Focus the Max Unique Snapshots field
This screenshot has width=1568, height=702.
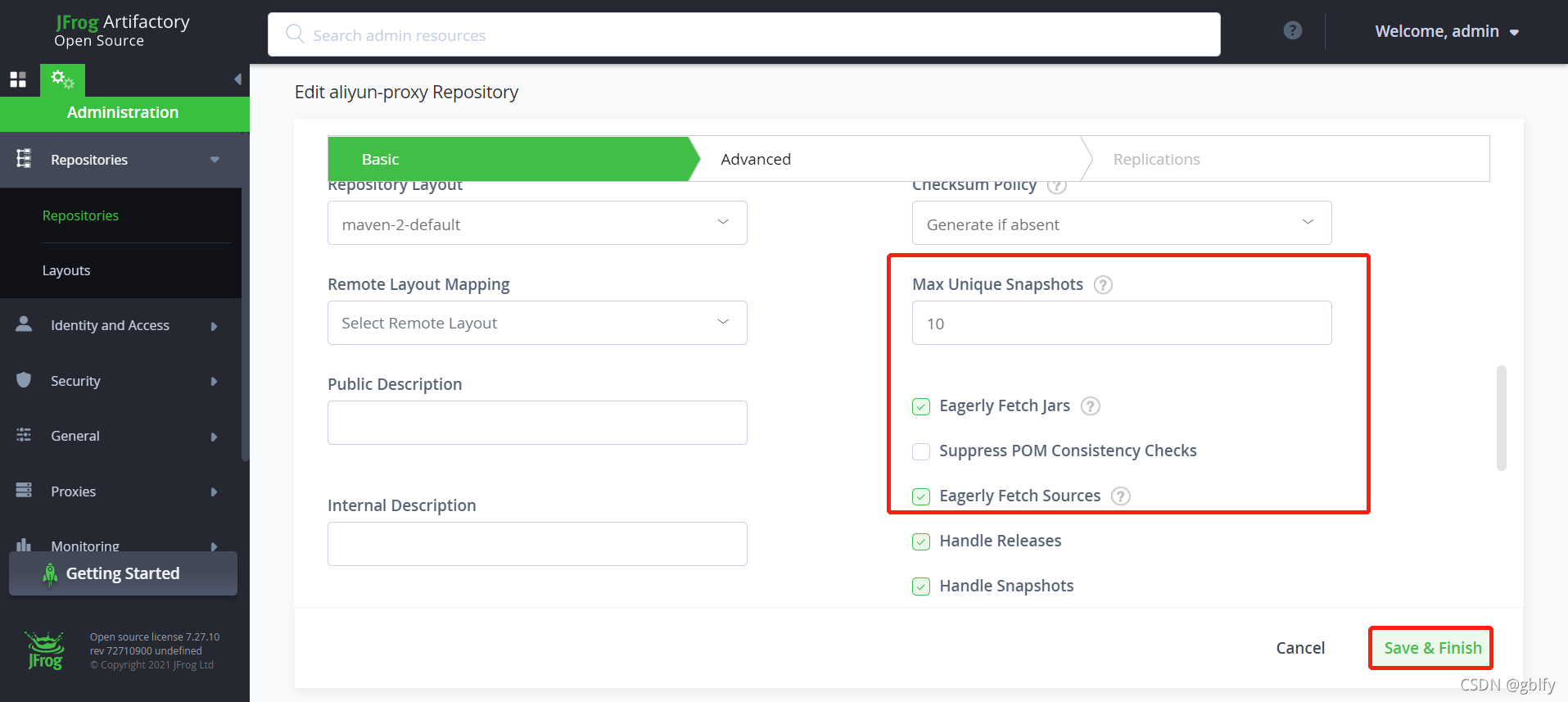click(x=1122, y=323)
